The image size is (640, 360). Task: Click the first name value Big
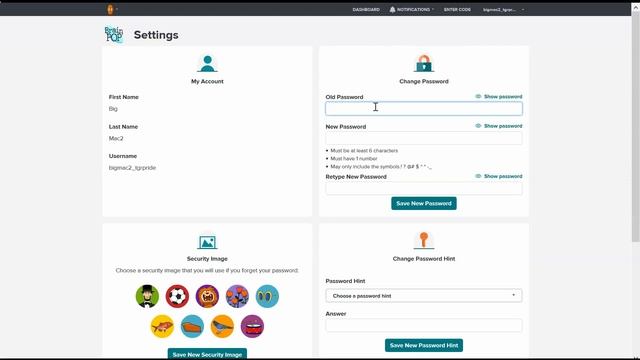[113, 109]
